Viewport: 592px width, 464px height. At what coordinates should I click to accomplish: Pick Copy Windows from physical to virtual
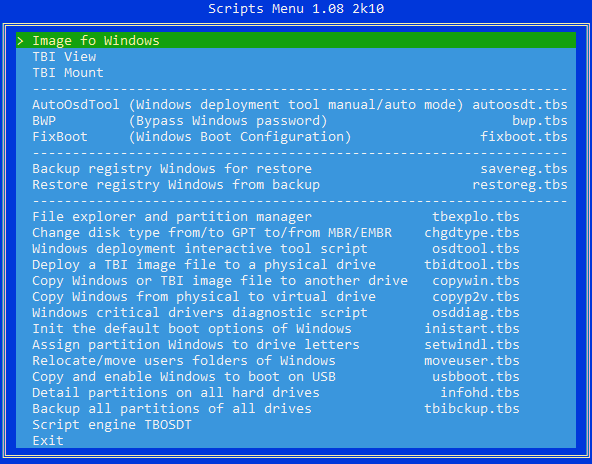pos(296,297)
